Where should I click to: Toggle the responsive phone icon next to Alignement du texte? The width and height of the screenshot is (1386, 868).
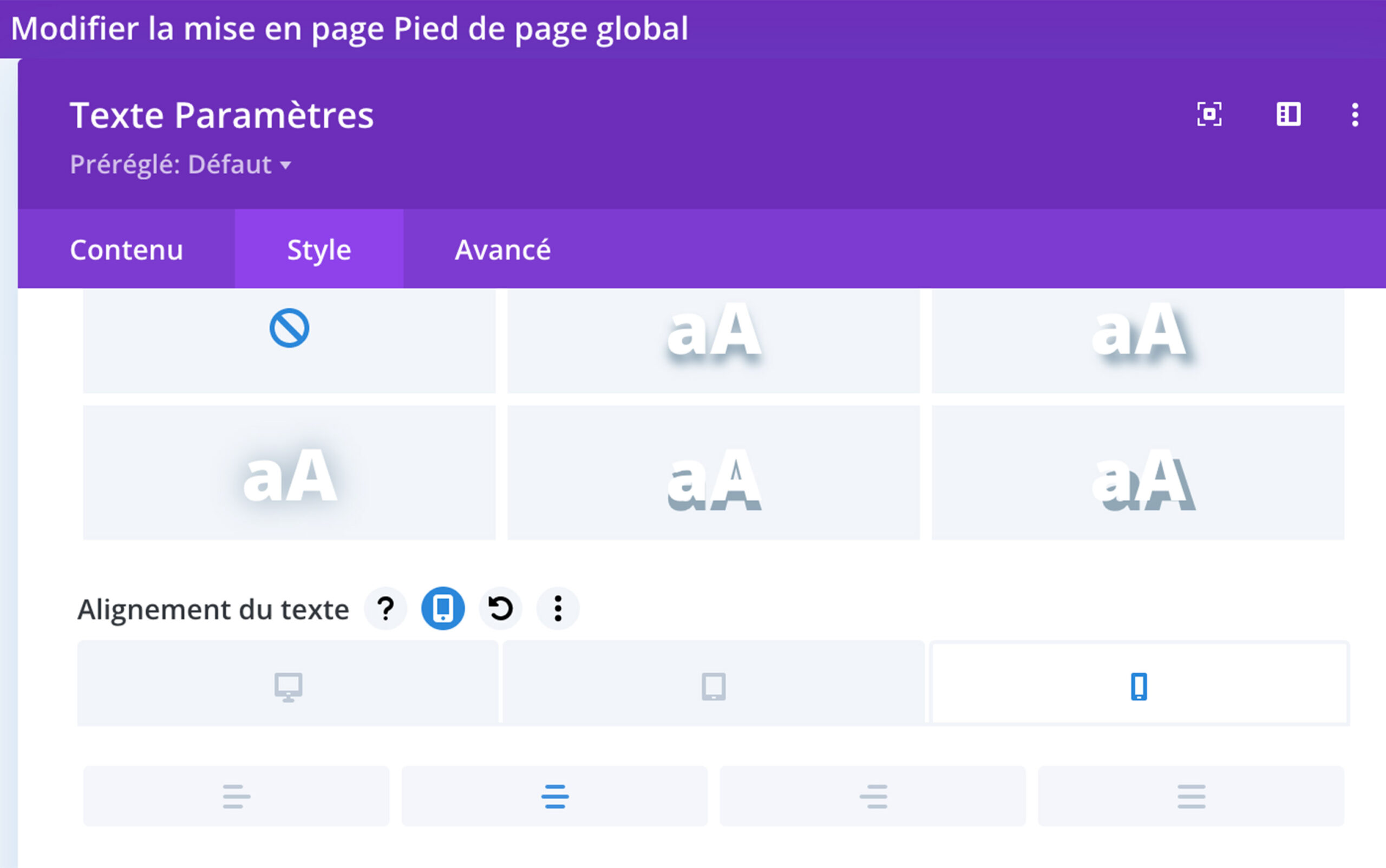(443, 608)
